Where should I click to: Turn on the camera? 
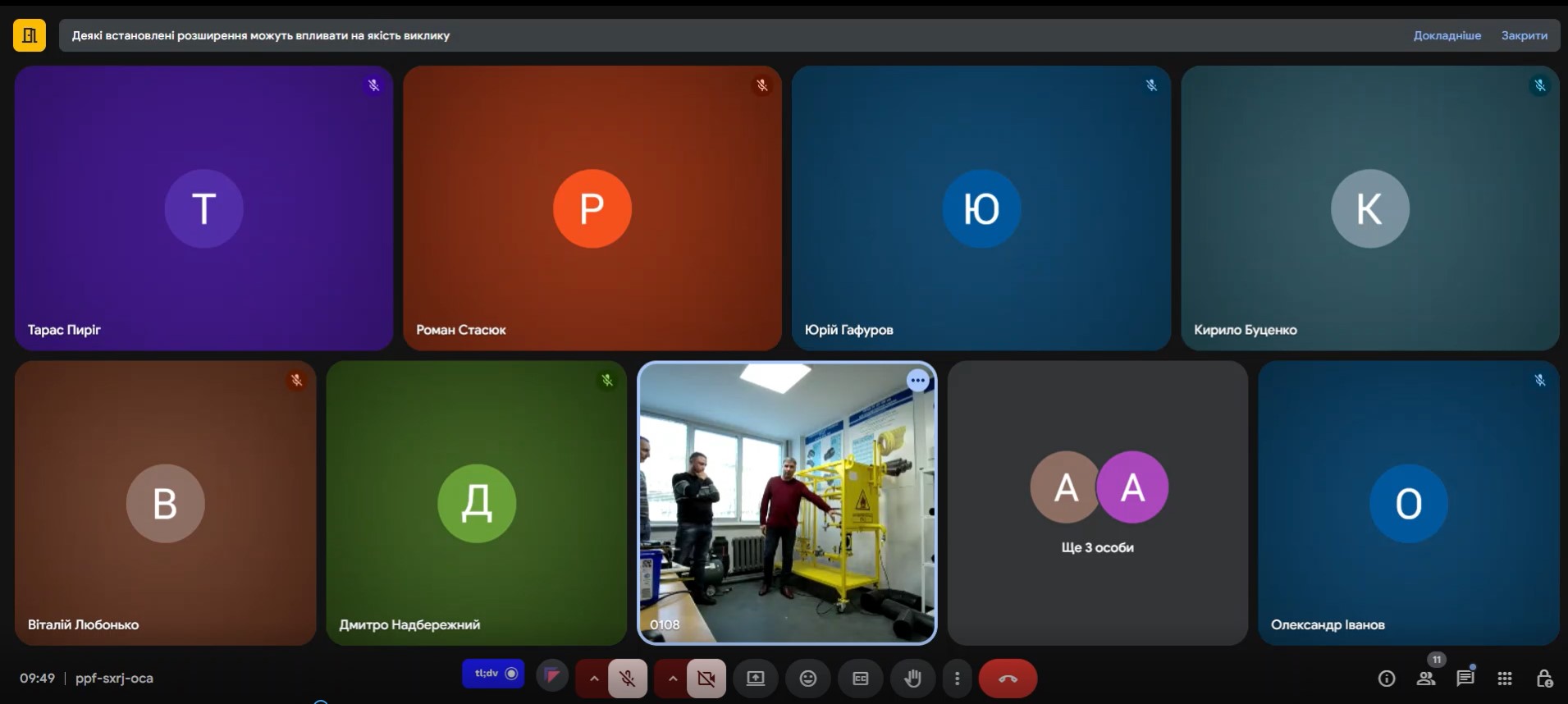tap(706, 679)
